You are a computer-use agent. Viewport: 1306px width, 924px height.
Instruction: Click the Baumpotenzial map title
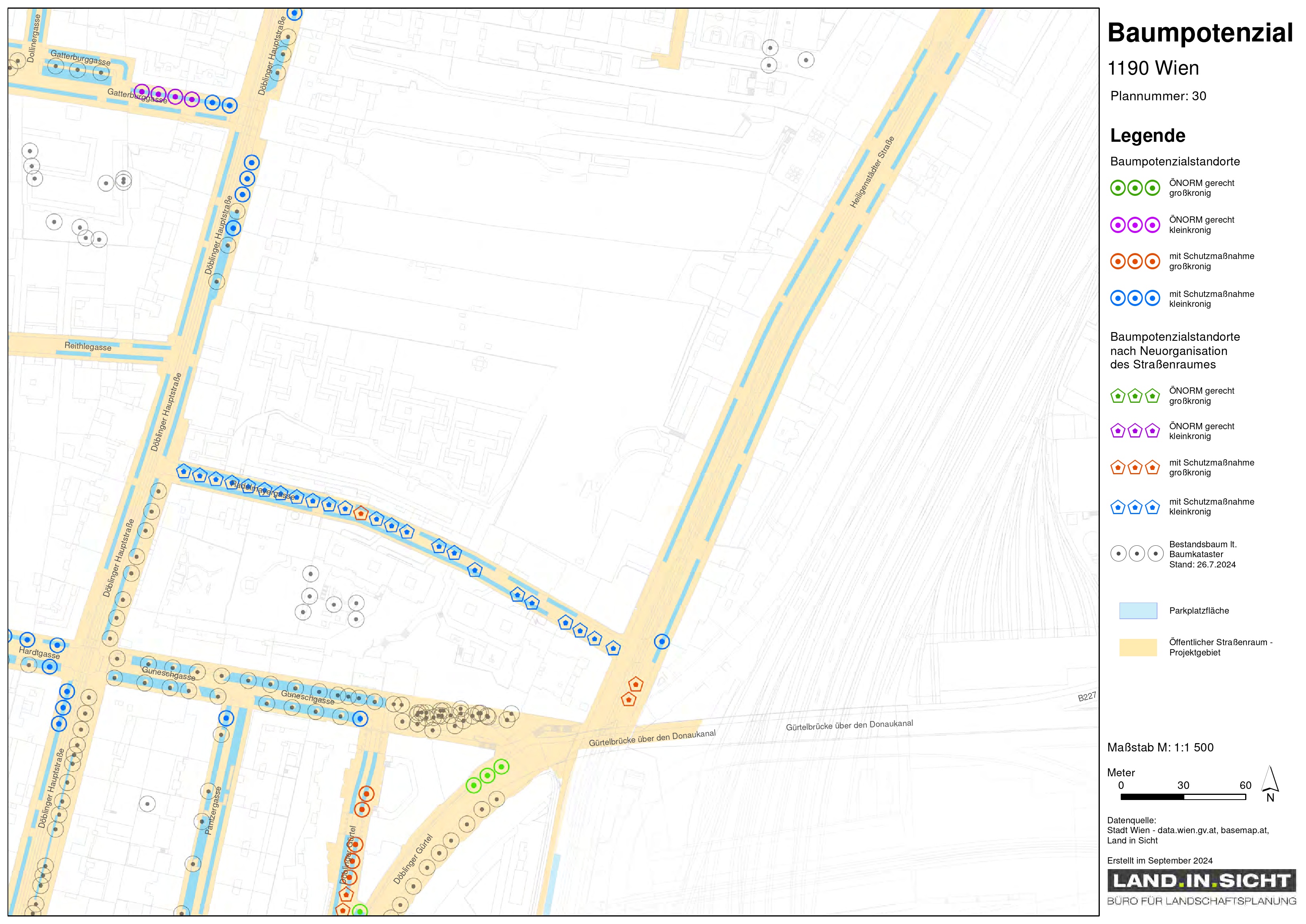click(1200, 33)
